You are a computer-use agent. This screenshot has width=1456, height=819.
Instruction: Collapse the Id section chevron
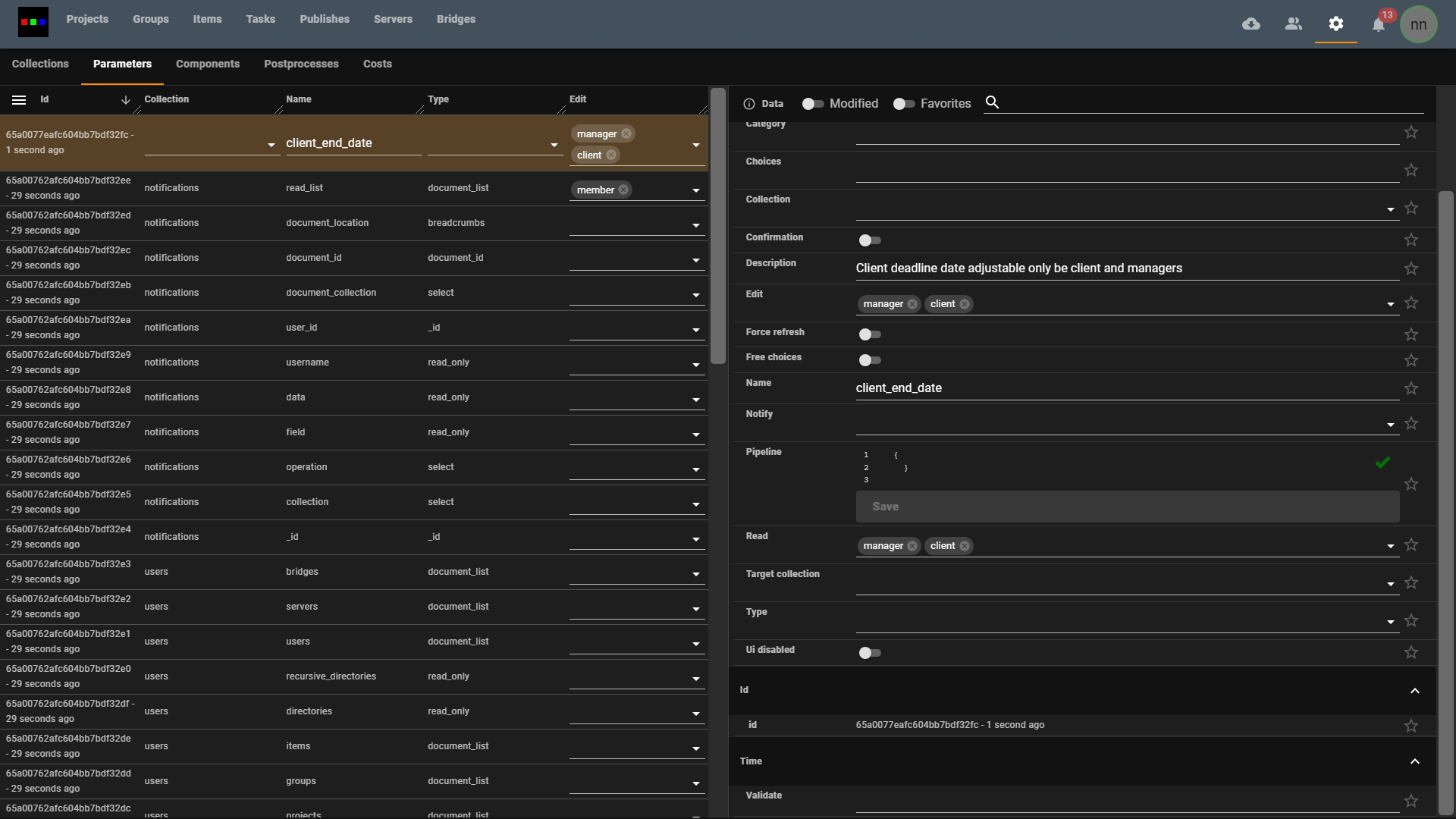pyautogui.click(x=1414, y=691)
